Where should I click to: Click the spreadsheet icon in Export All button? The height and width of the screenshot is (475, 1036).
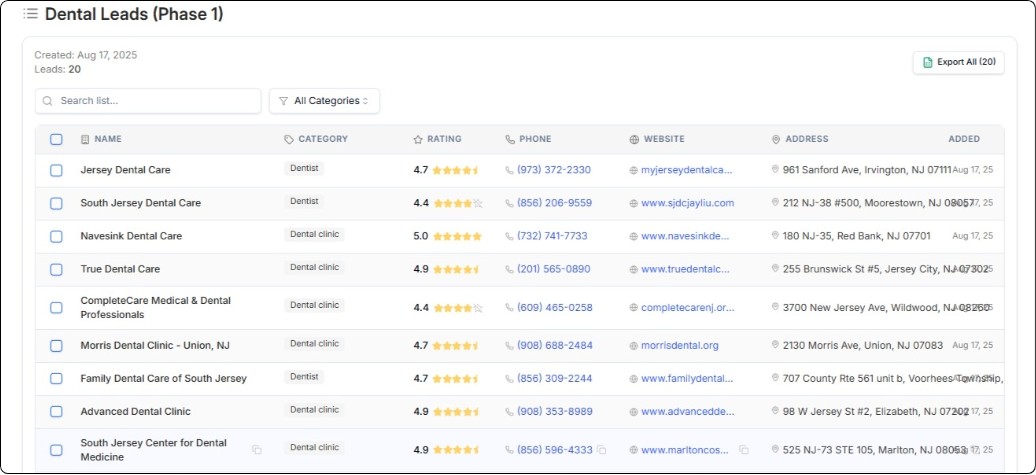(927, 62)
